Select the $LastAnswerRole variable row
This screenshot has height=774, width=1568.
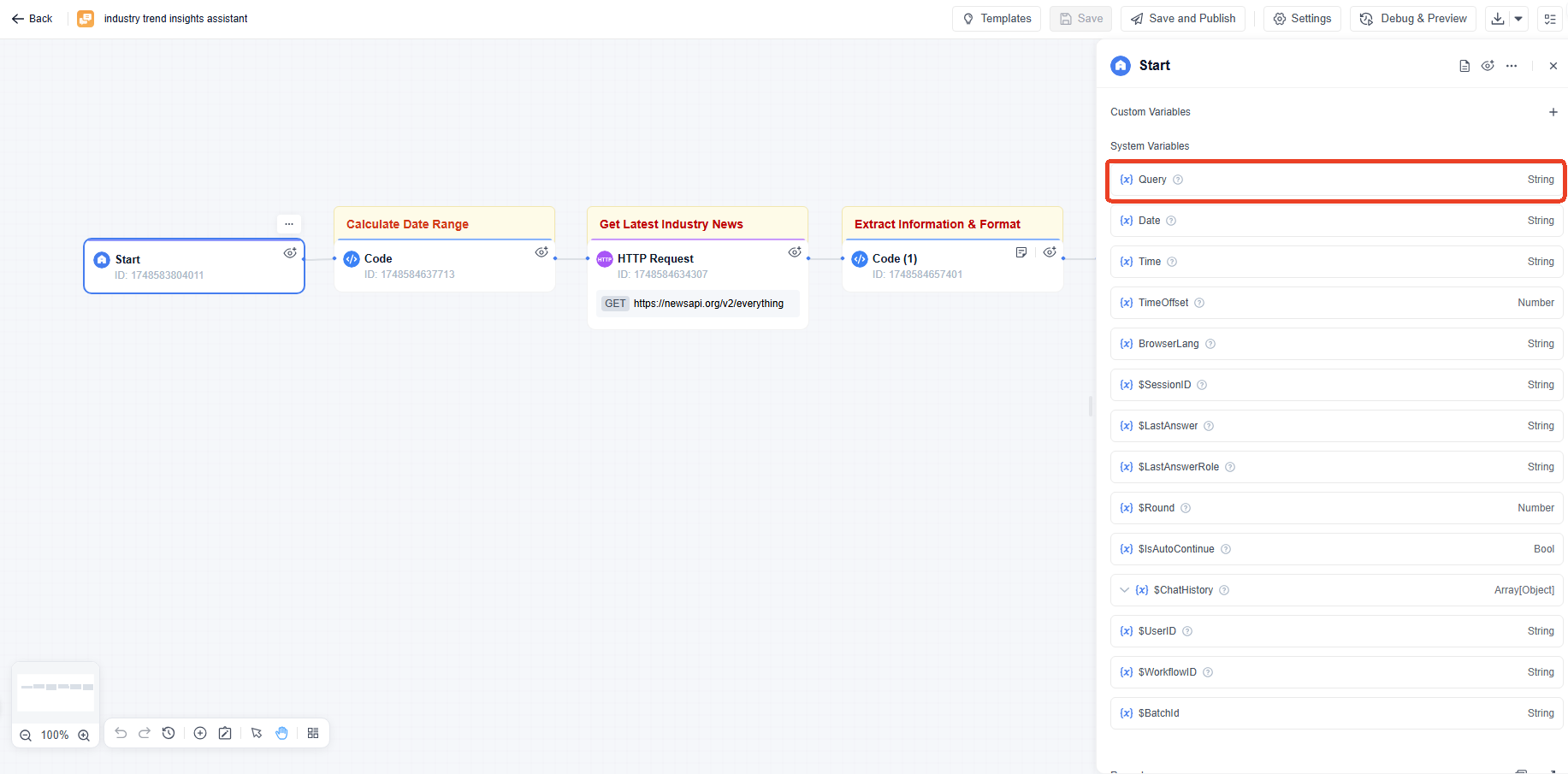click(x=1336, y=467)
